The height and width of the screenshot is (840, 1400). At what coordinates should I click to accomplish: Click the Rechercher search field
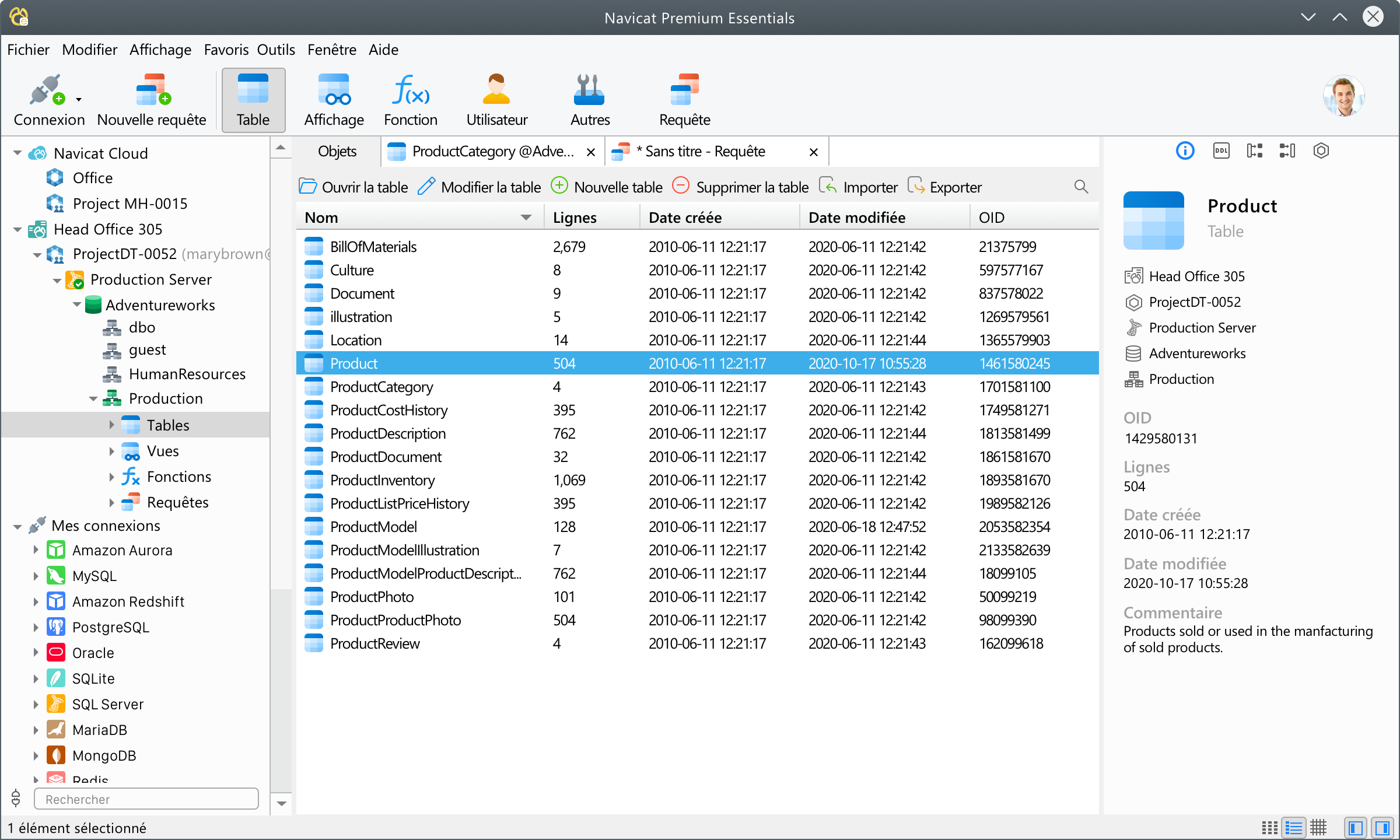(146, 799)
